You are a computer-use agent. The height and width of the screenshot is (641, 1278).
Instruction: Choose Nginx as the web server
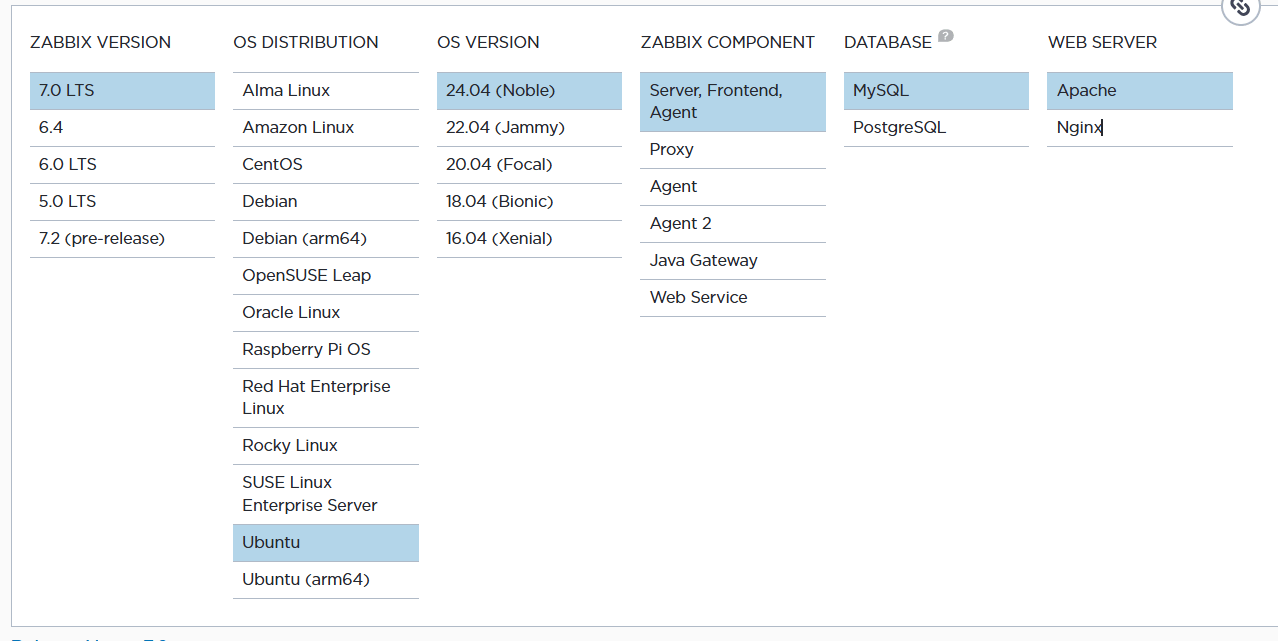tap(1140, 128)
